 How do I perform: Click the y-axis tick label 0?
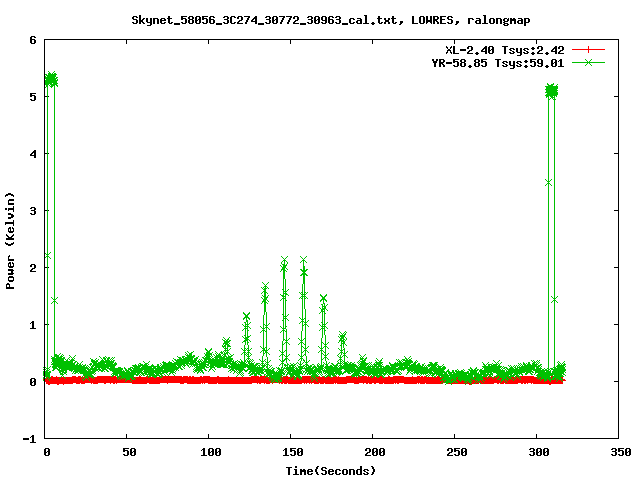pos(33,382)
